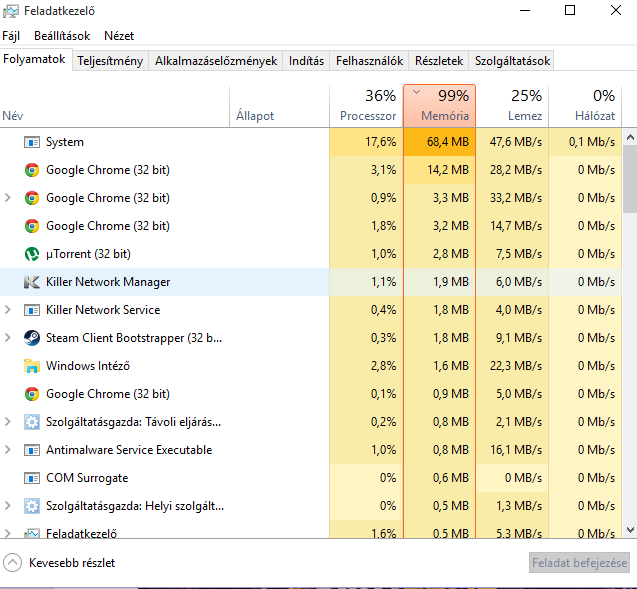Expand the Antimalware Service Executable group
The image size is (637, 589).
click(x=9, y=450)
